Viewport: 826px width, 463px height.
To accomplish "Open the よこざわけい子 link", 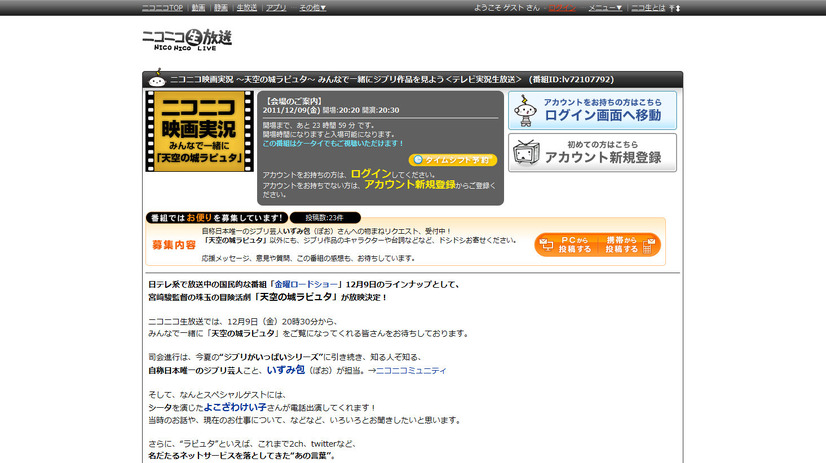I will pyautogui.click(x=235, y=407).
